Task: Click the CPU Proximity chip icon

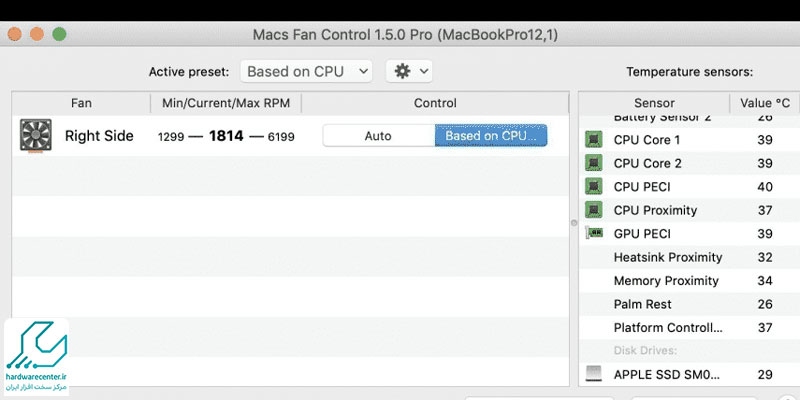Action: pos(593,210)
